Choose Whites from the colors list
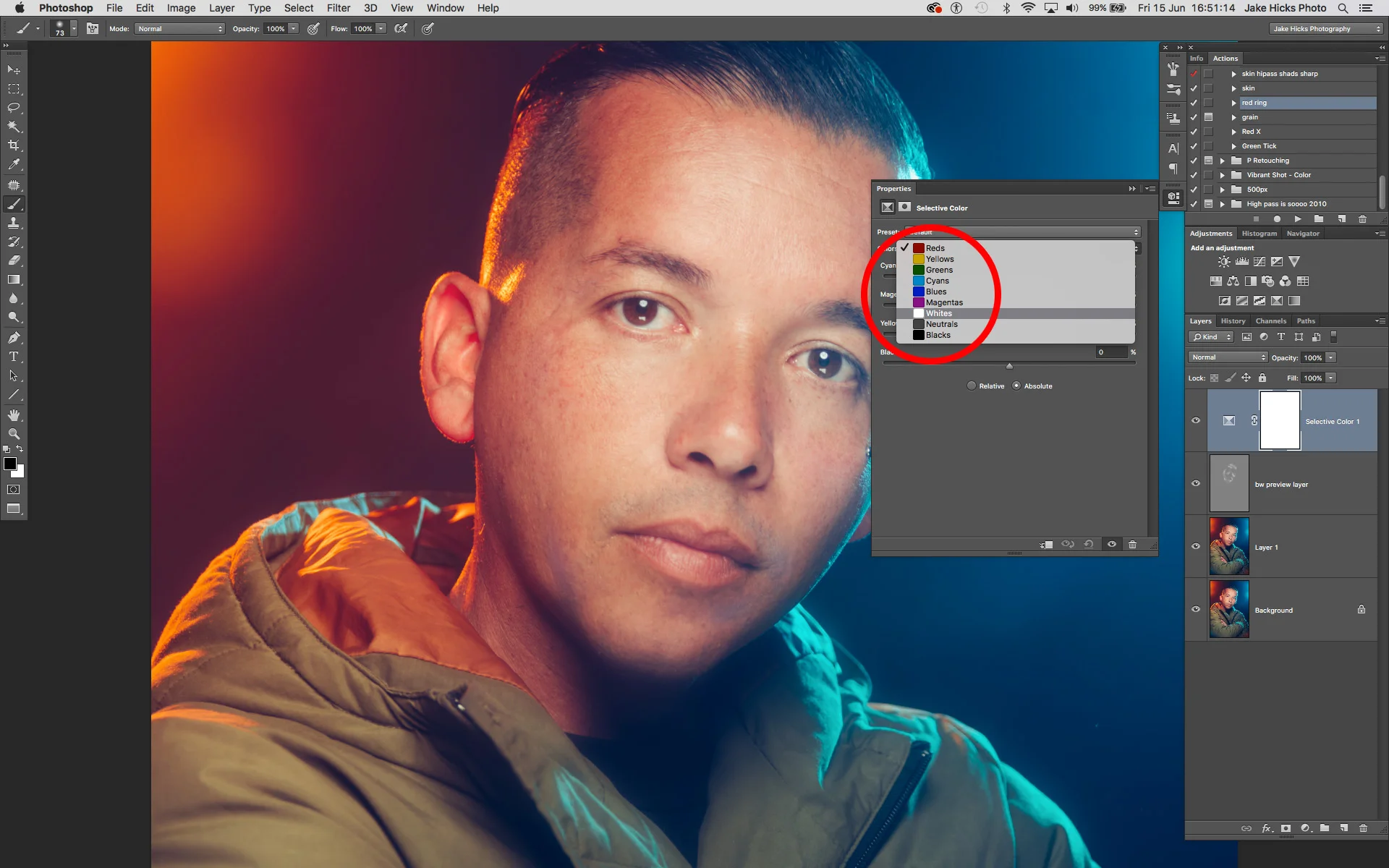 coord(938,313)
